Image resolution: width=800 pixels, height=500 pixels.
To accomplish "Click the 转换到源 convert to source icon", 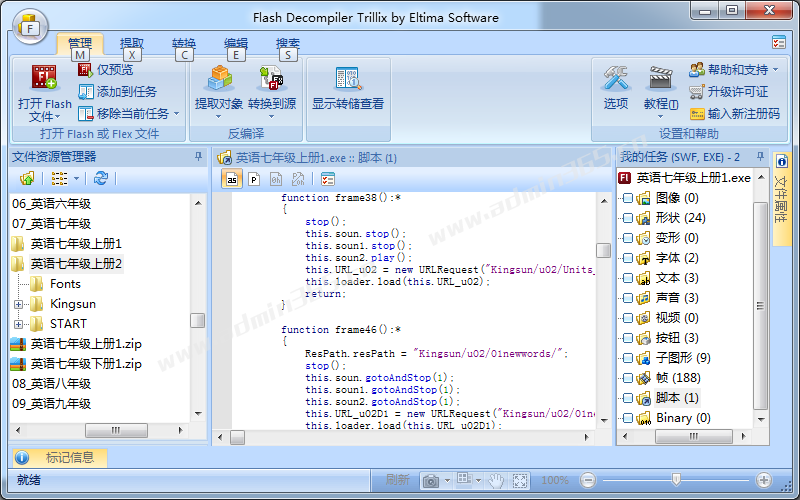I will tap(271, 78).
